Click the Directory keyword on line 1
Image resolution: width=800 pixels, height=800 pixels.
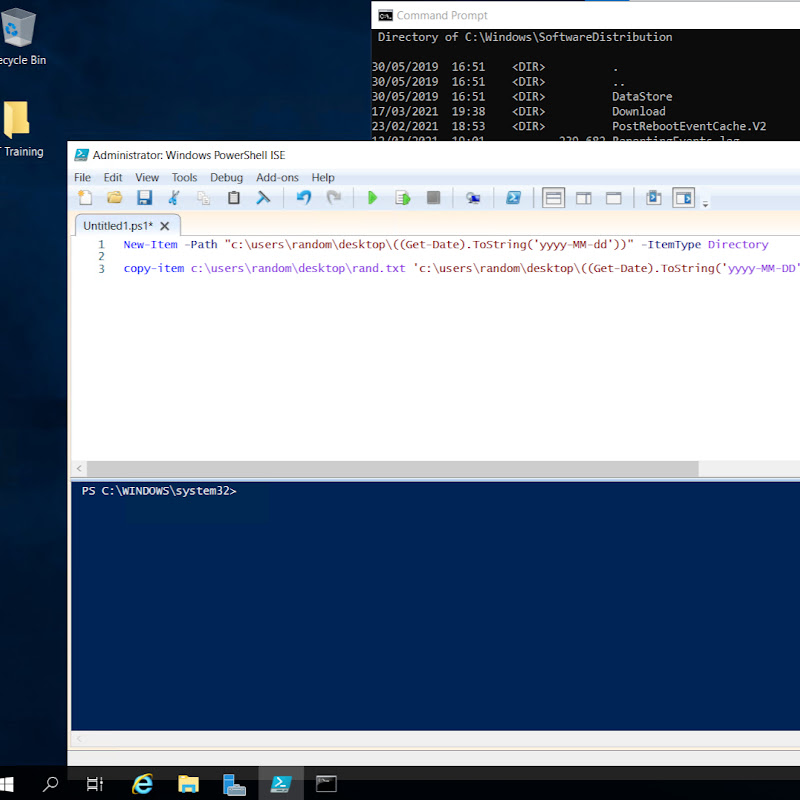click(x=738, y=244)
